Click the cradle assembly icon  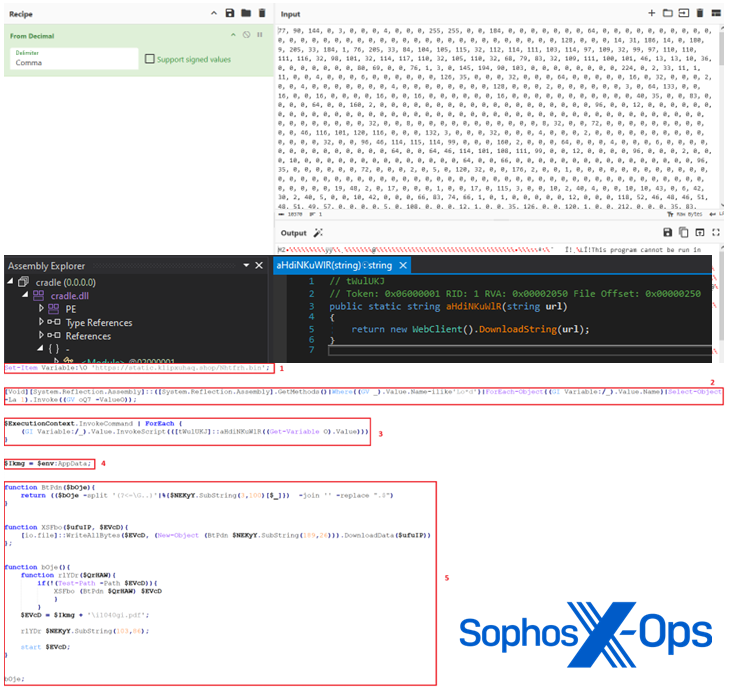pyautogui.click(x=23, y=282)
